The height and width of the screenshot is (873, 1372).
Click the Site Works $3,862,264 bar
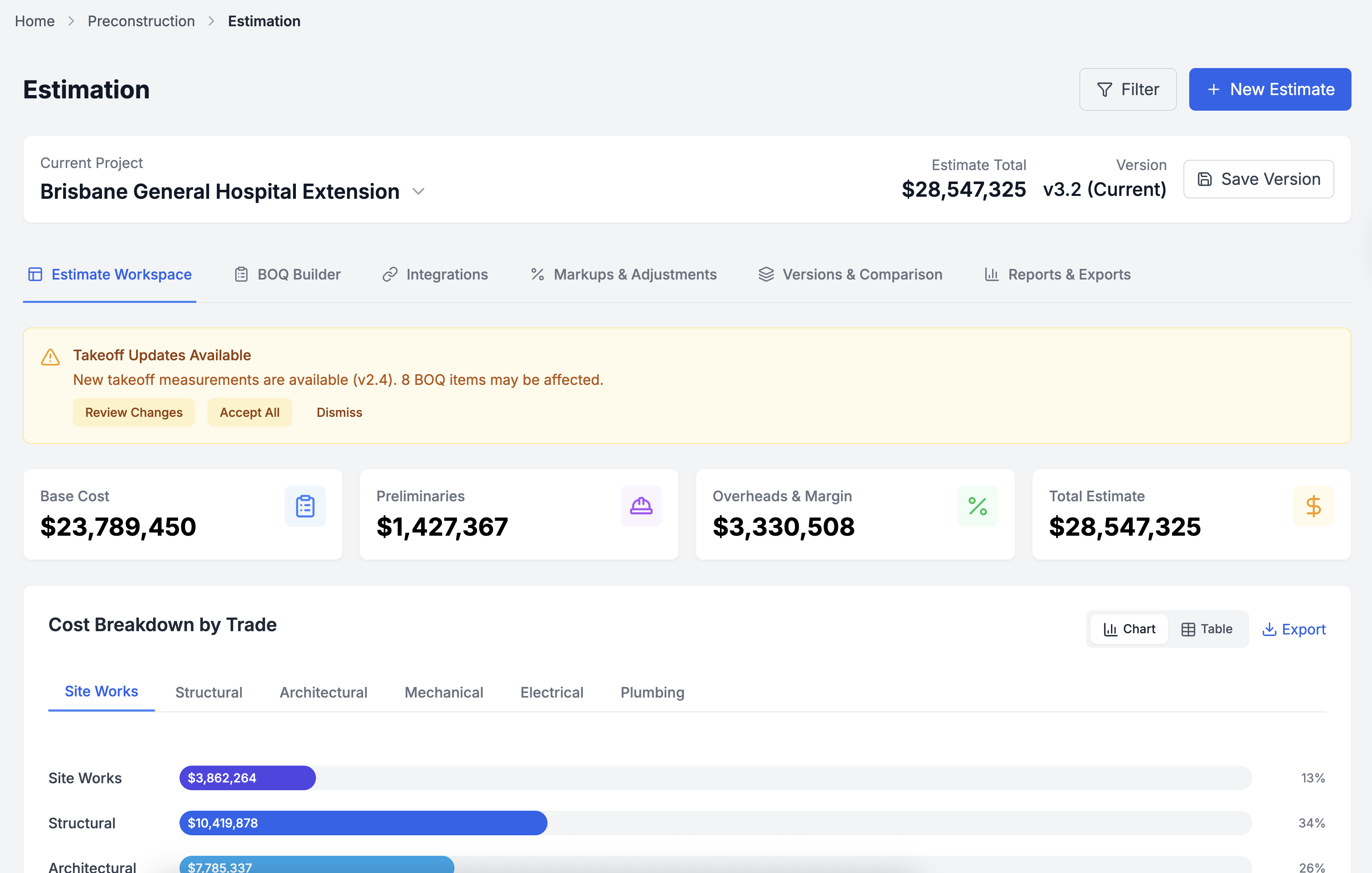(x=247, y=778)
